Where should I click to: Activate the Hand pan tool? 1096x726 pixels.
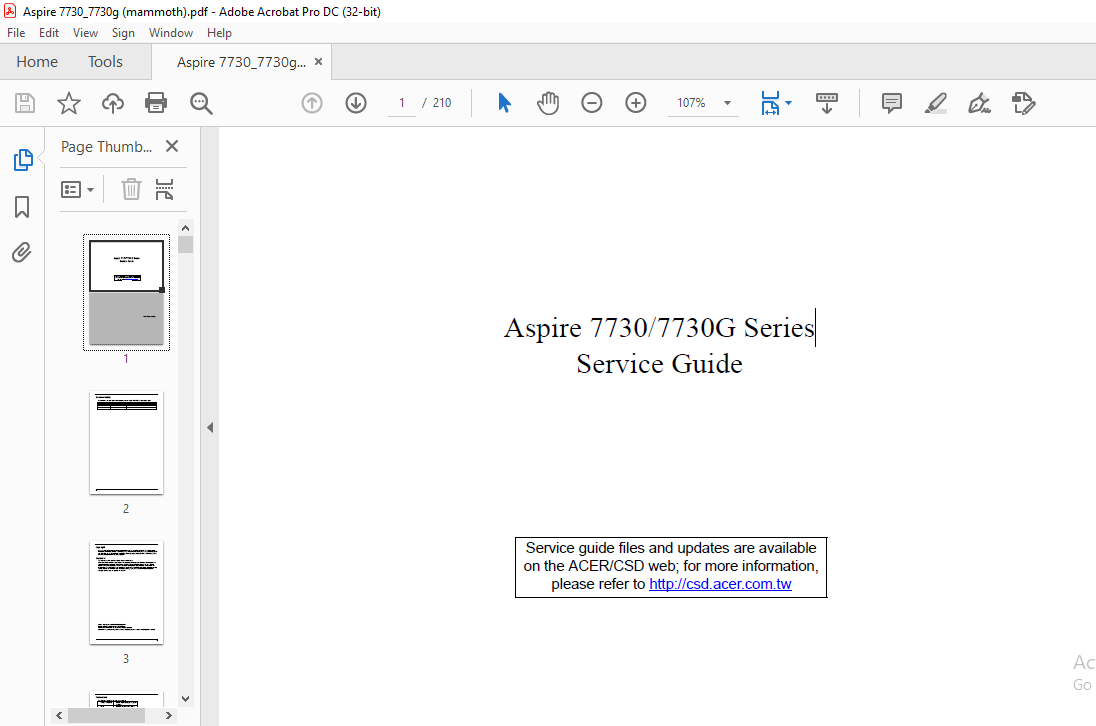click(548, 103)
